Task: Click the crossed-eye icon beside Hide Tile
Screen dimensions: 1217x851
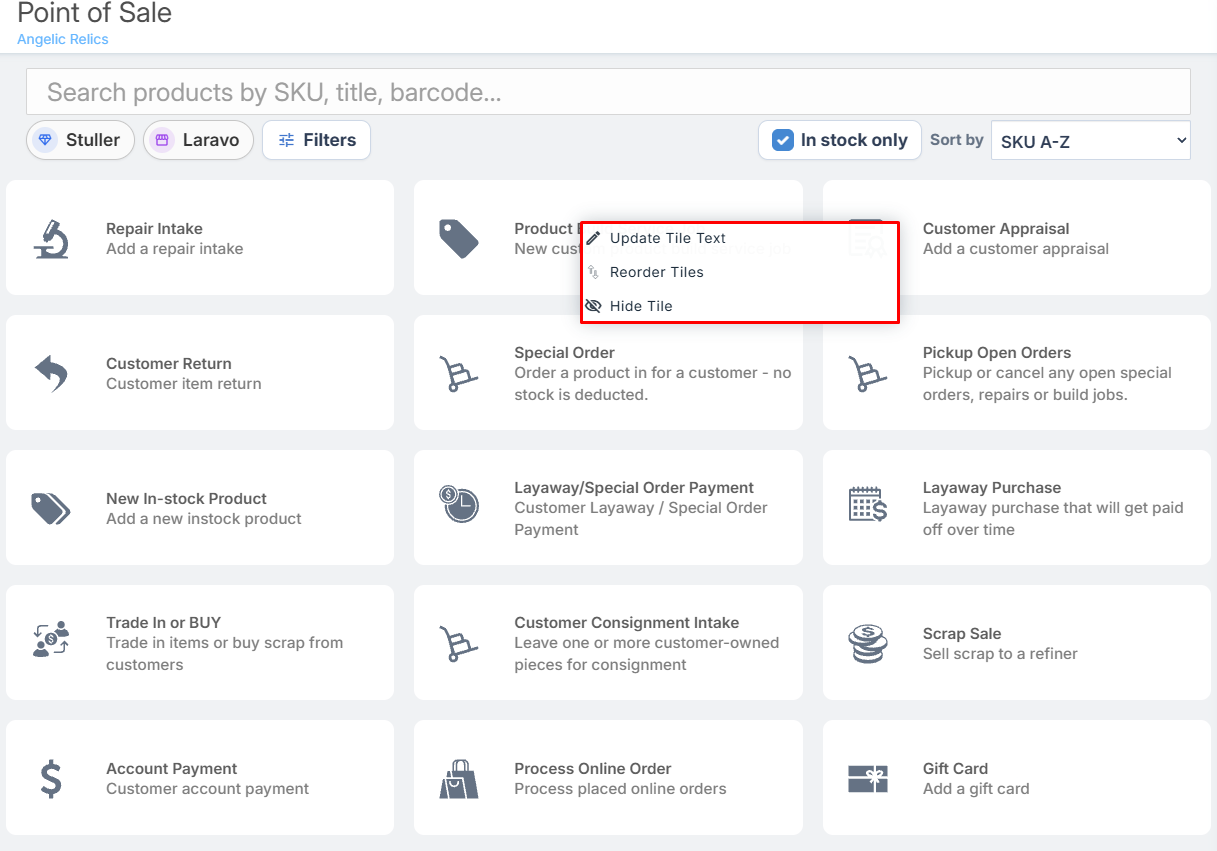Action: coord(593,306)
